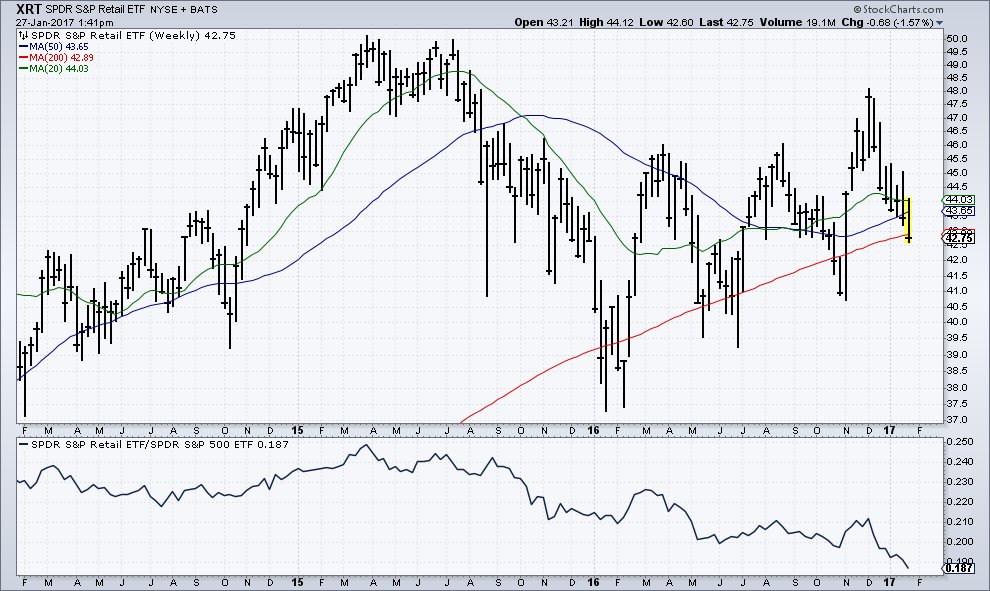
Task: Click the bar-chart icon before the Weekly legend
Action: (x=23, y=35)
